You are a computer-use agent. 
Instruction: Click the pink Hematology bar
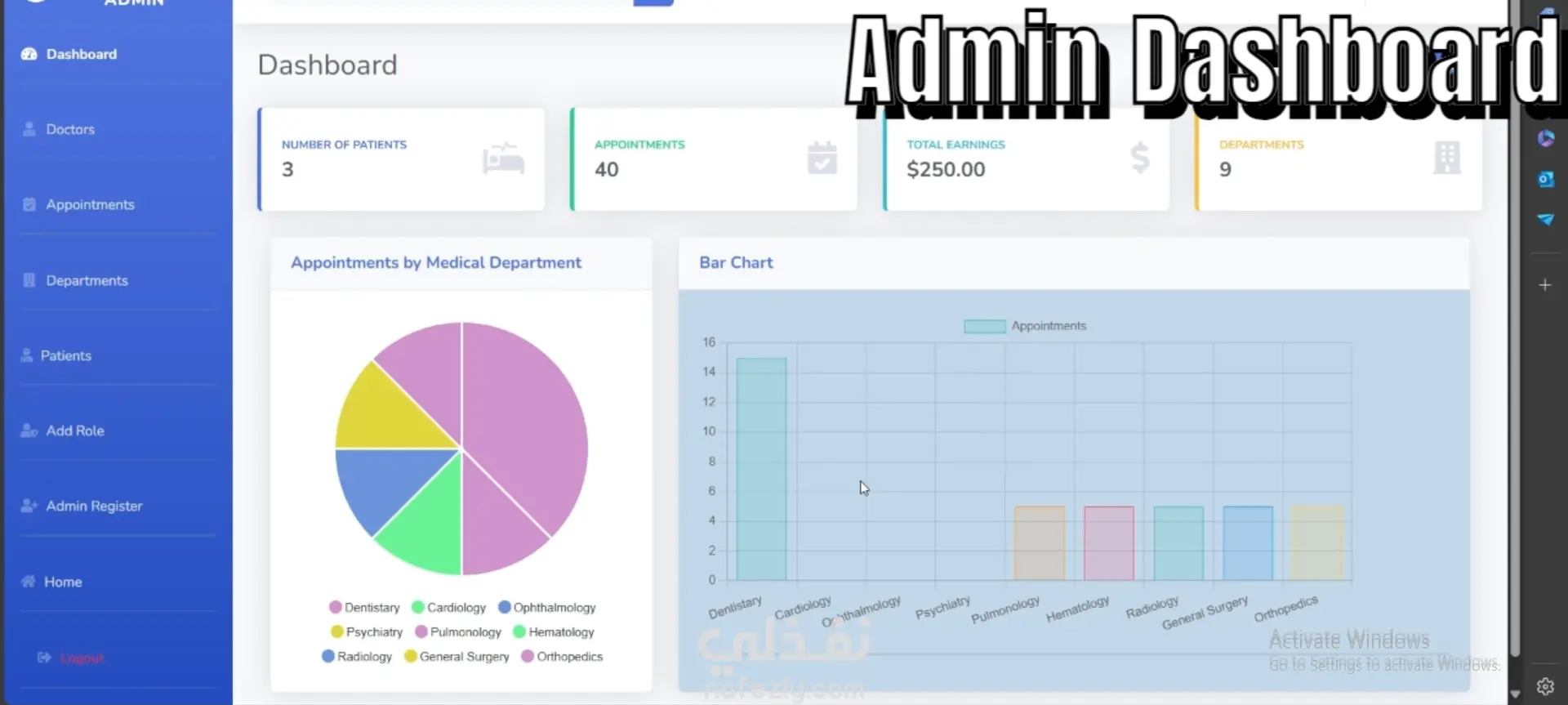[1108, 543]
